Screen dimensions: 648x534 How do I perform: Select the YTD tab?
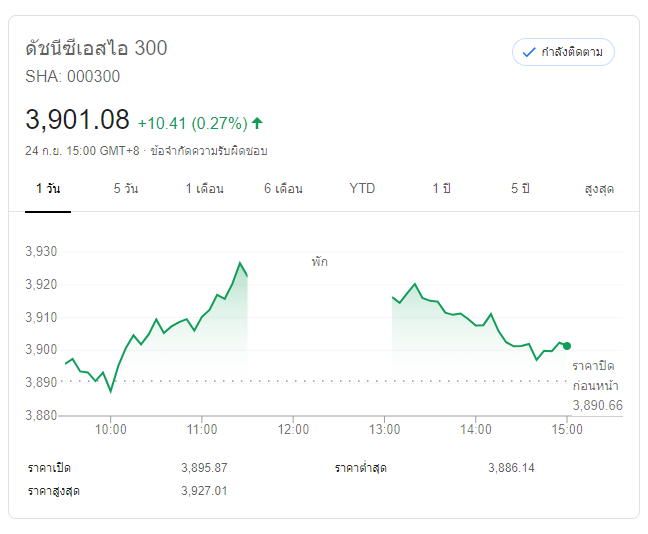[362, 188]
